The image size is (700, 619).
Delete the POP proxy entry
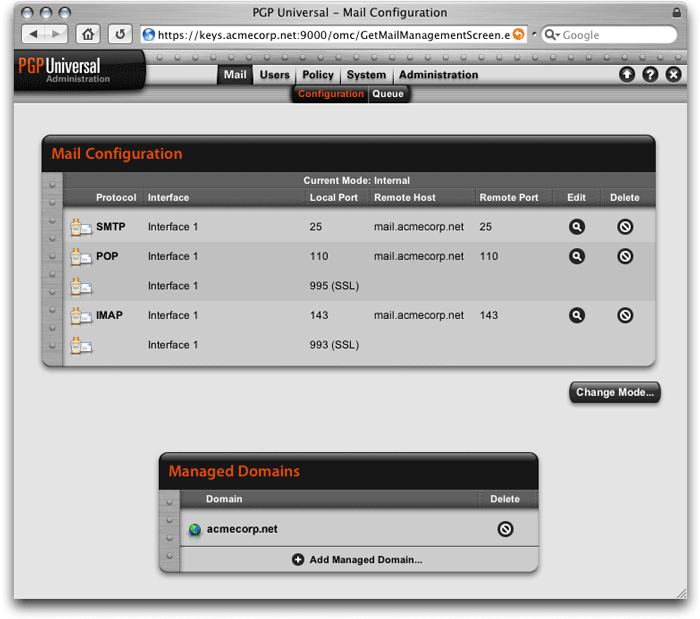tap(625, 256)
